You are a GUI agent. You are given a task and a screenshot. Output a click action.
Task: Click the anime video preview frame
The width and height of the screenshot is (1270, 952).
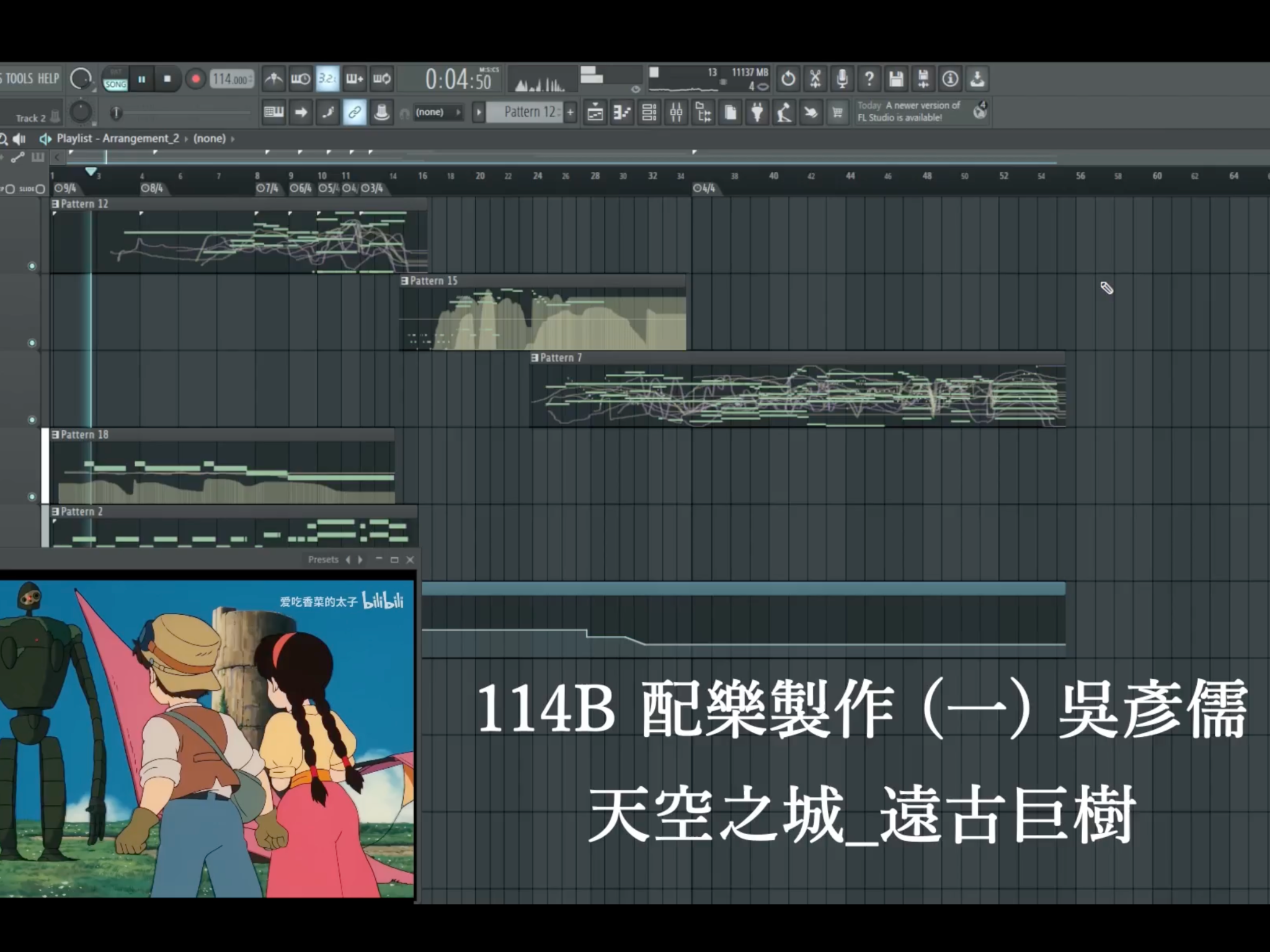[206, 739]
